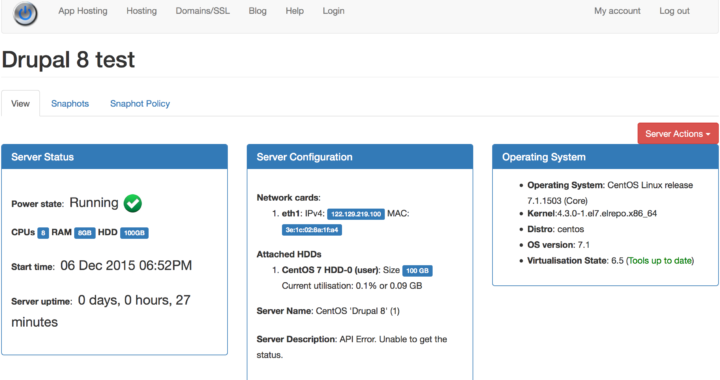Click the Operating System panel header

click(605, 157)
